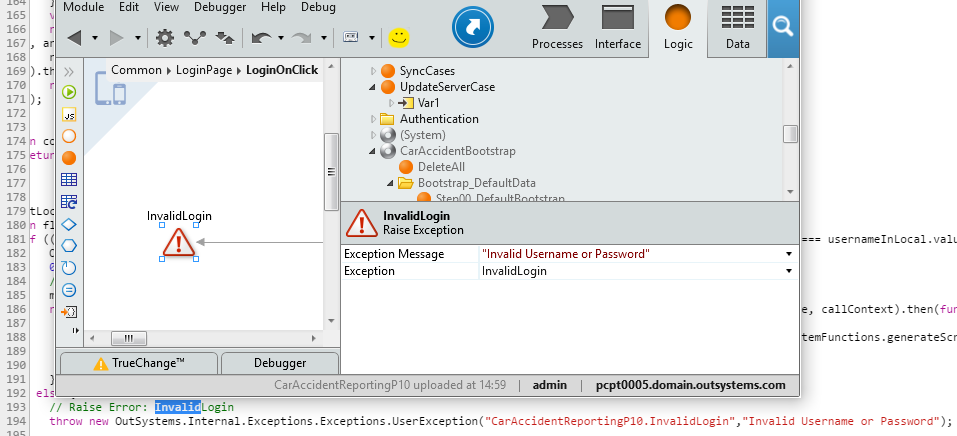Viewport: 957px width, 436px height.
Task: Select the arrow-and-braces tool in the toolbox
Action: coord(69,311)
